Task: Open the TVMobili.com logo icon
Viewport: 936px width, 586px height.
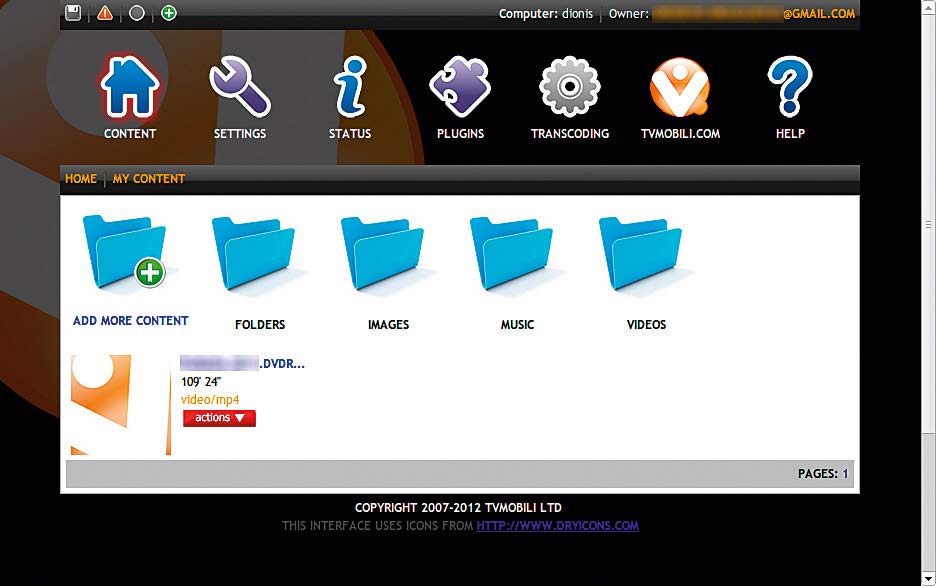Action: point(680,87)
